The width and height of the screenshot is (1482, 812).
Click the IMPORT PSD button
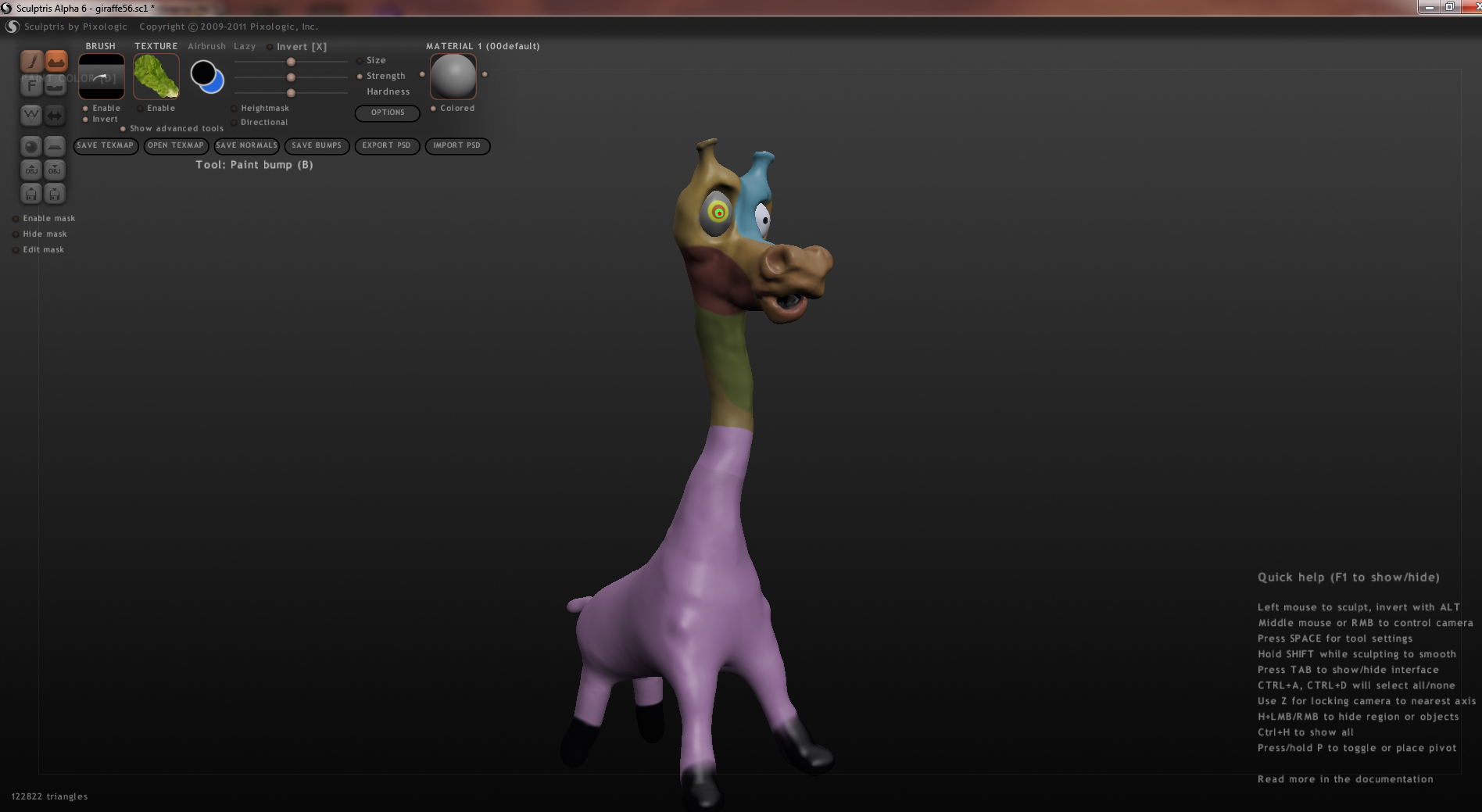click(457, 146)
